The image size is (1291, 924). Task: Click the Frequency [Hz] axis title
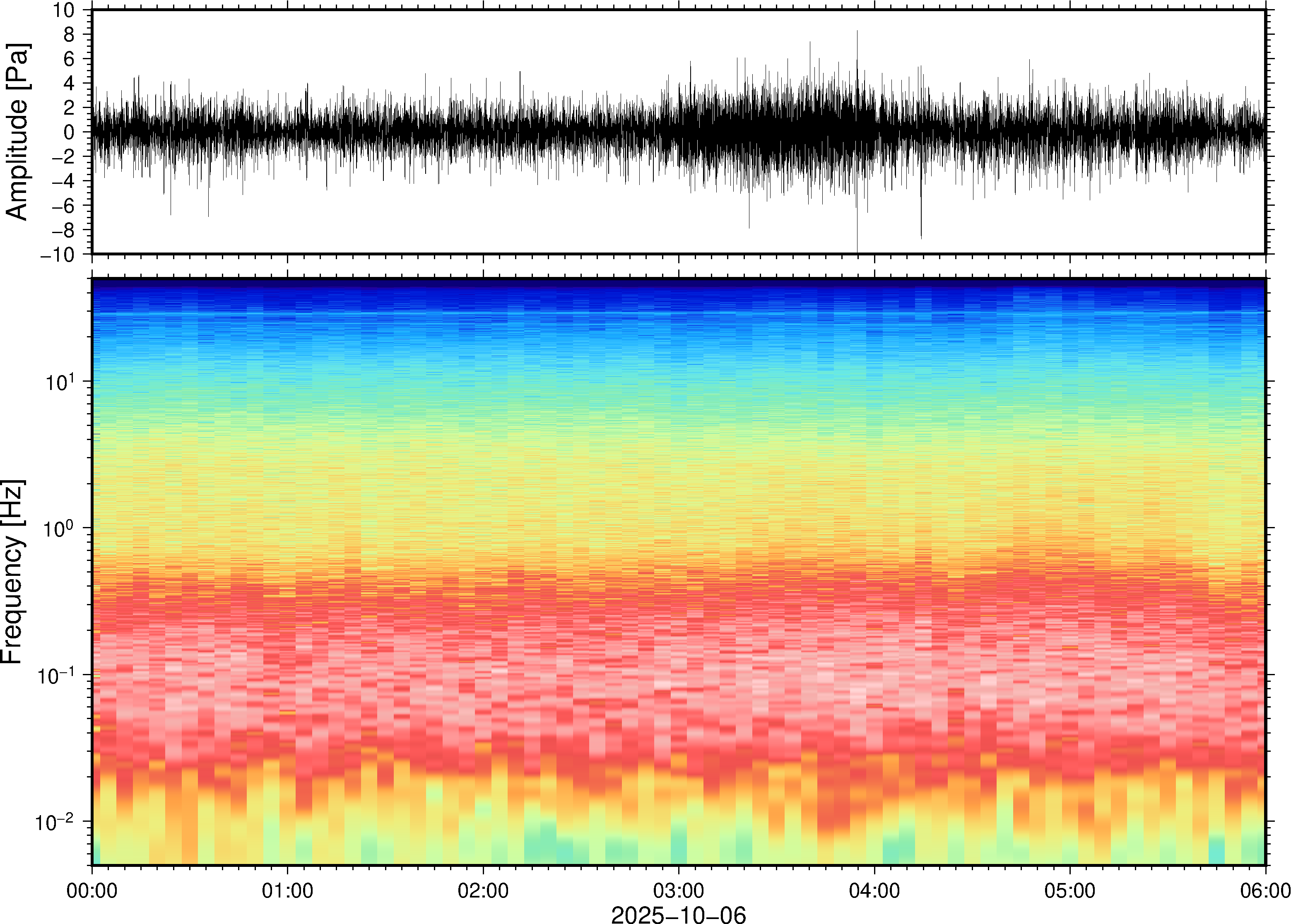(12, 572)
